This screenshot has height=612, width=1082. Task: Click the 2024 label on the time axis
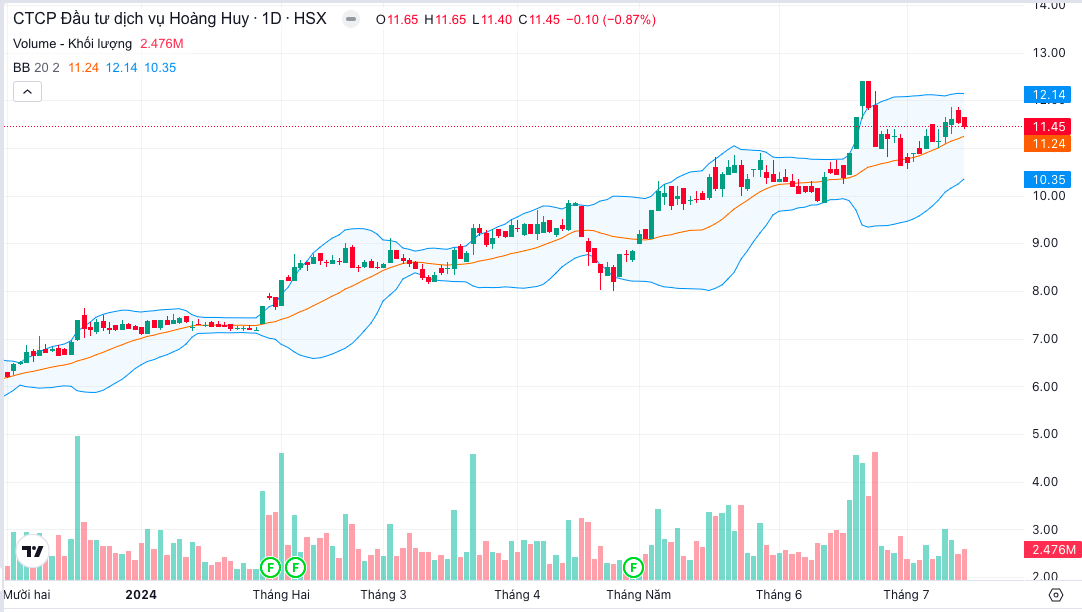141,595
